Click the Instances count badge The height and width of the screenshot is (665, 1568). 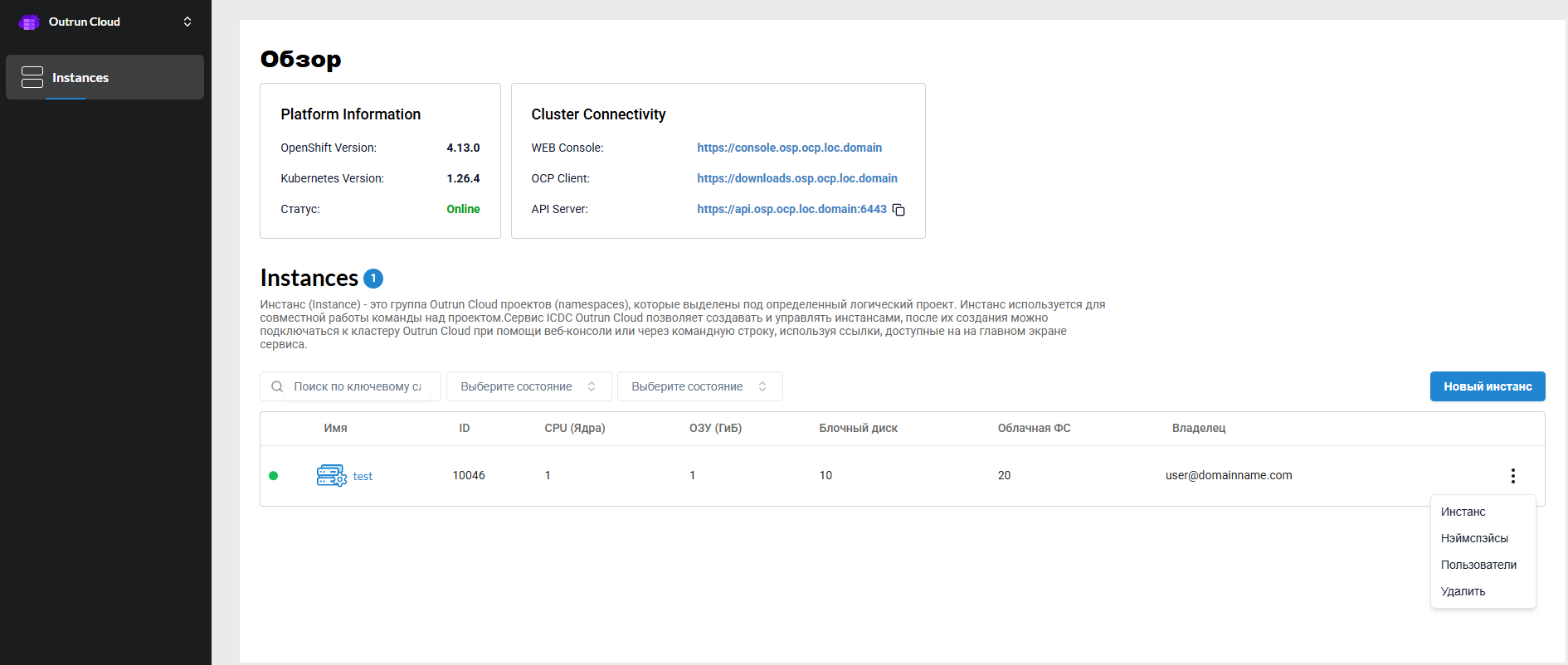tap(373, 279)
